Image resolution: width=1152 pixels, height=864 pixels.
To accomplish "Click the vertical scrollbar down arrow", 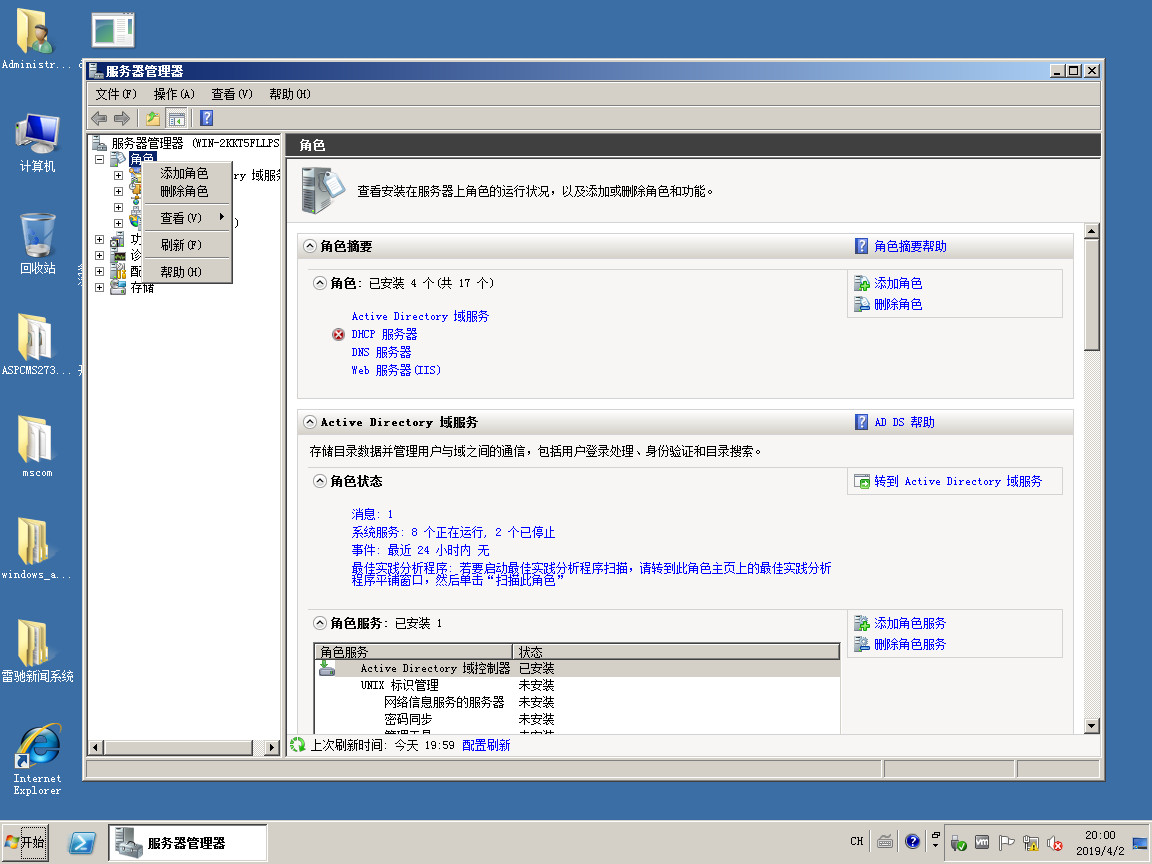I will 1091,726.
